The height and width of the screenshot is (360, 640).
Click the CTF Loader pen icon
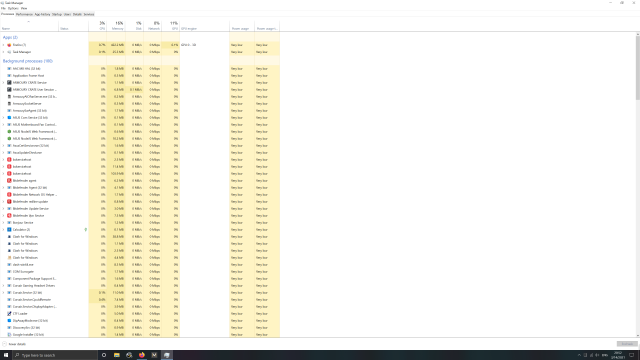9,313
